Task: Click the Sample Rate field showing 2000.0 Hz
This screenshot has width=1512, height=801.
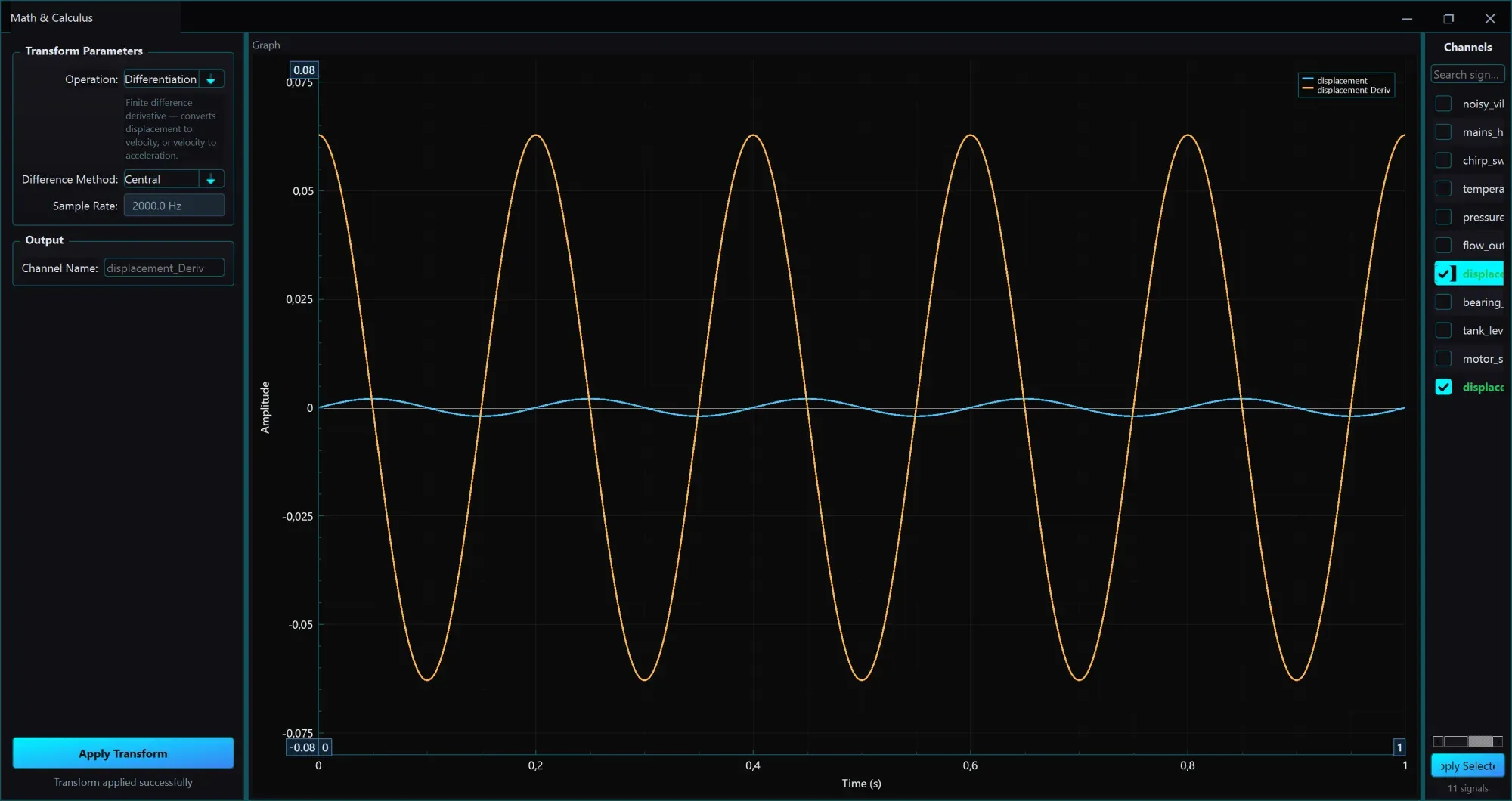Action: (x=174, y=206)
